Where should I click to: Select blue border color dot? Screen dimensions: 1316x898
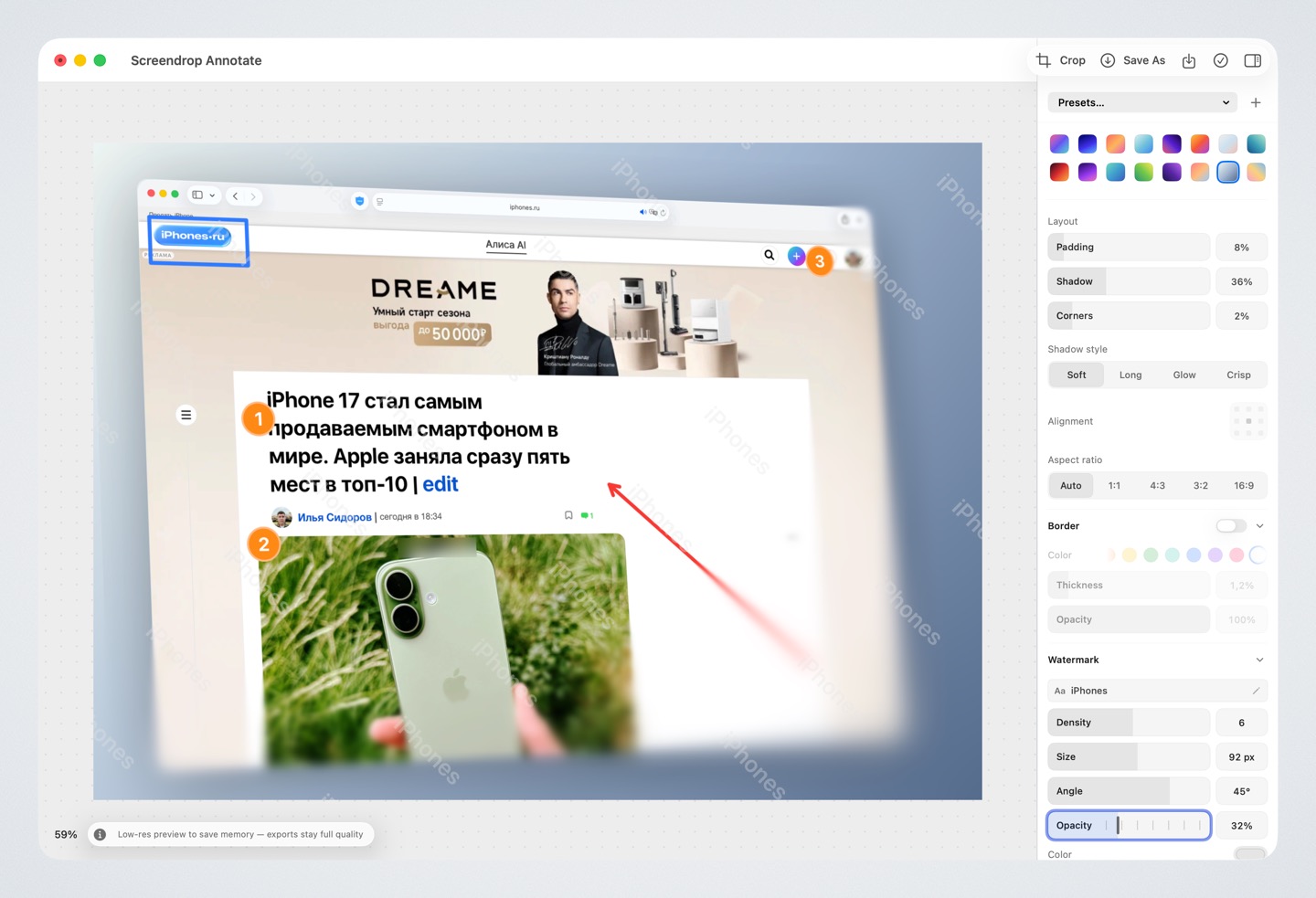coord(1194,555)
